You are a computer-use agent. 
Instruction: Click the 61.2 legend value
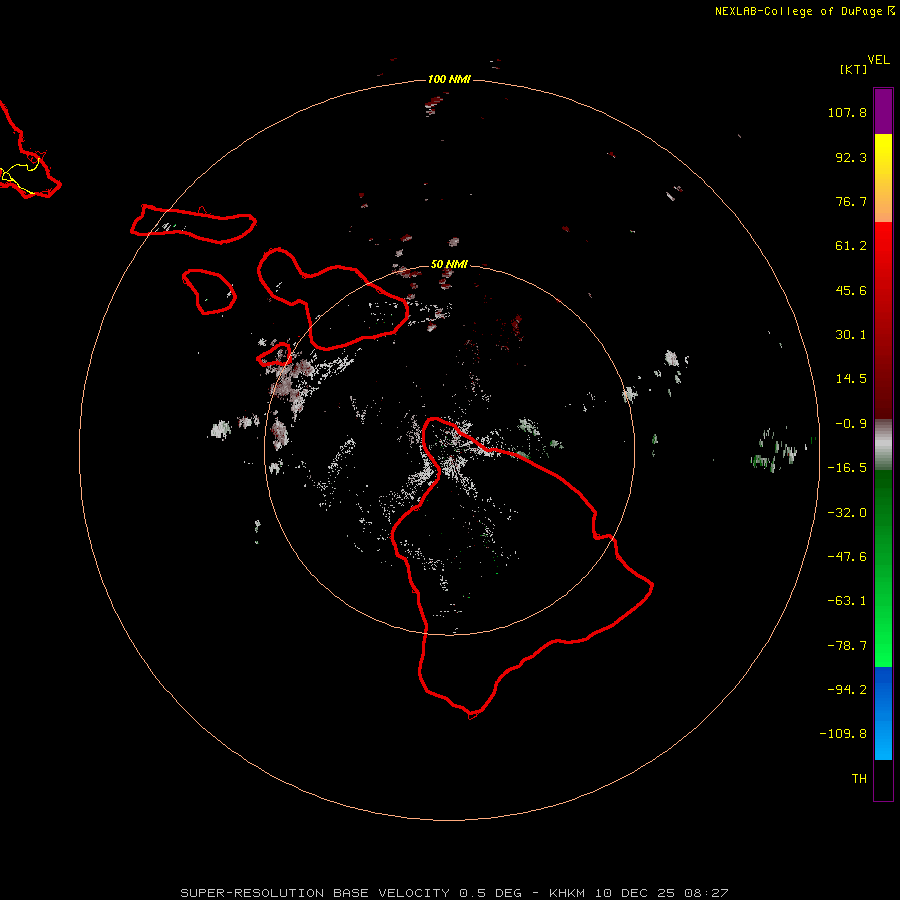851,246
